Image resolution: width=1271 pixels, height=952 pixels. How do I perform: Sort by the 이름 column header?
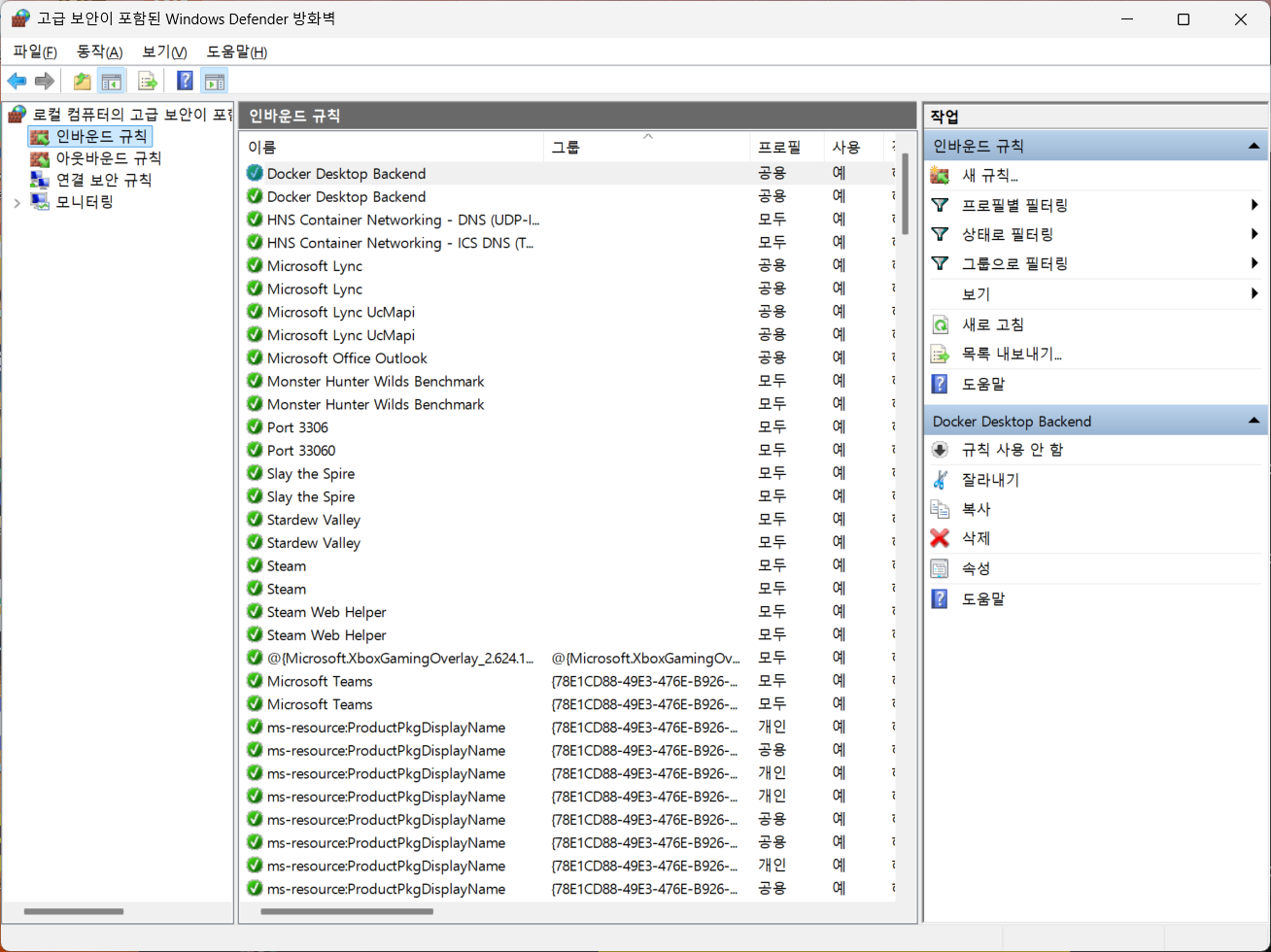(x=392, y=147)
